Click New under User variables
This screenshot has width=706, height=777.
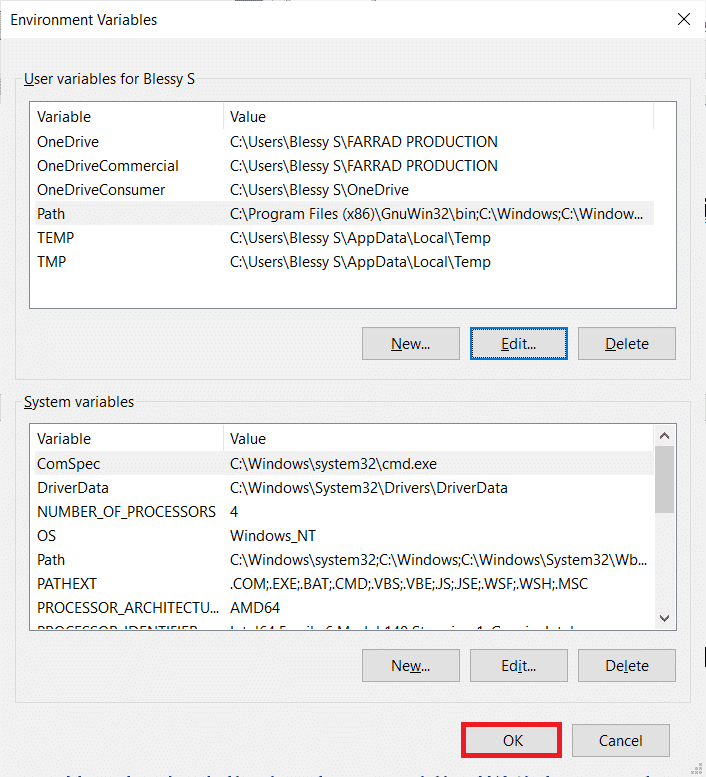[411, 343]
